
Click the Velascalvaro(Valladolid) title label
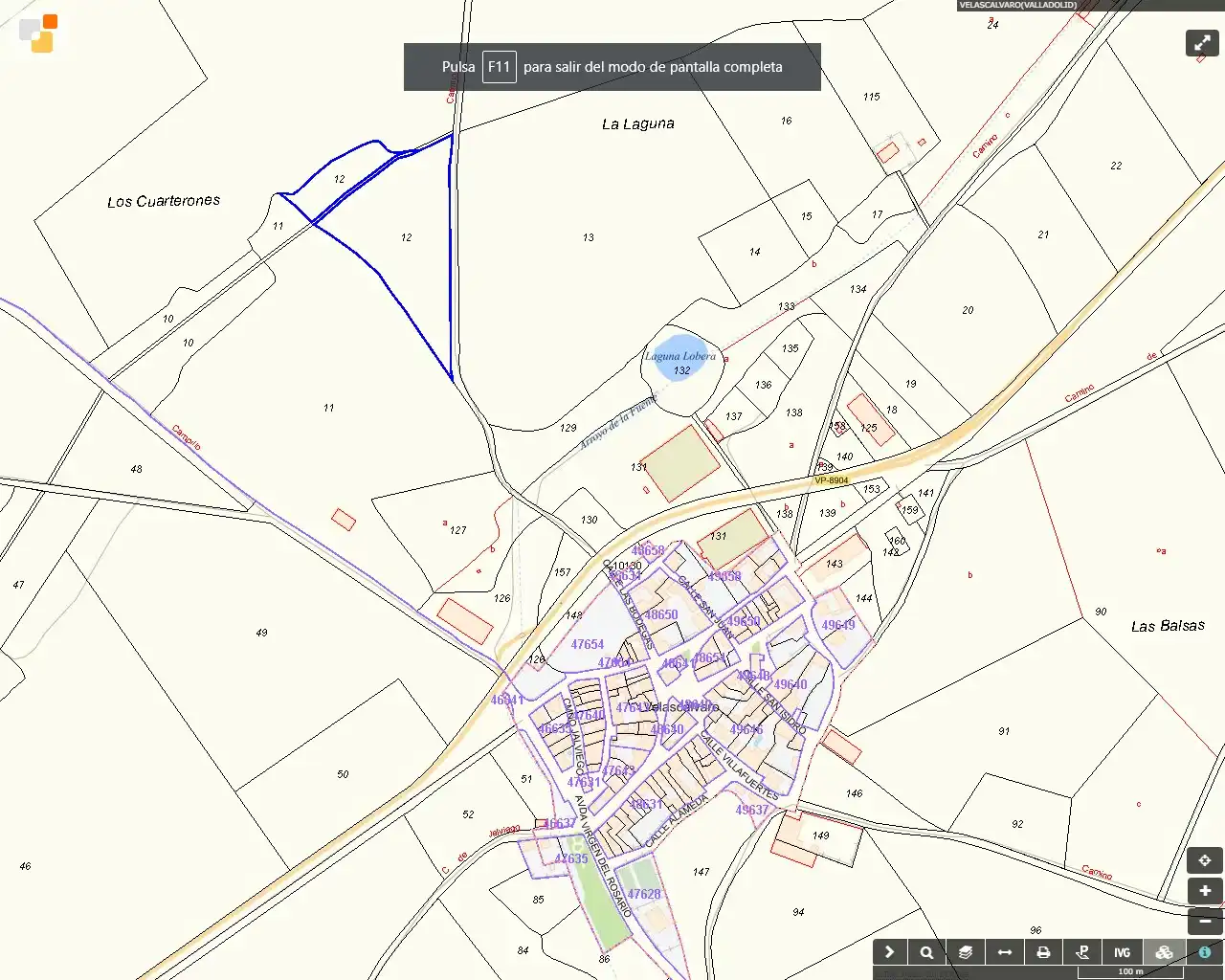coord(1017,5)
